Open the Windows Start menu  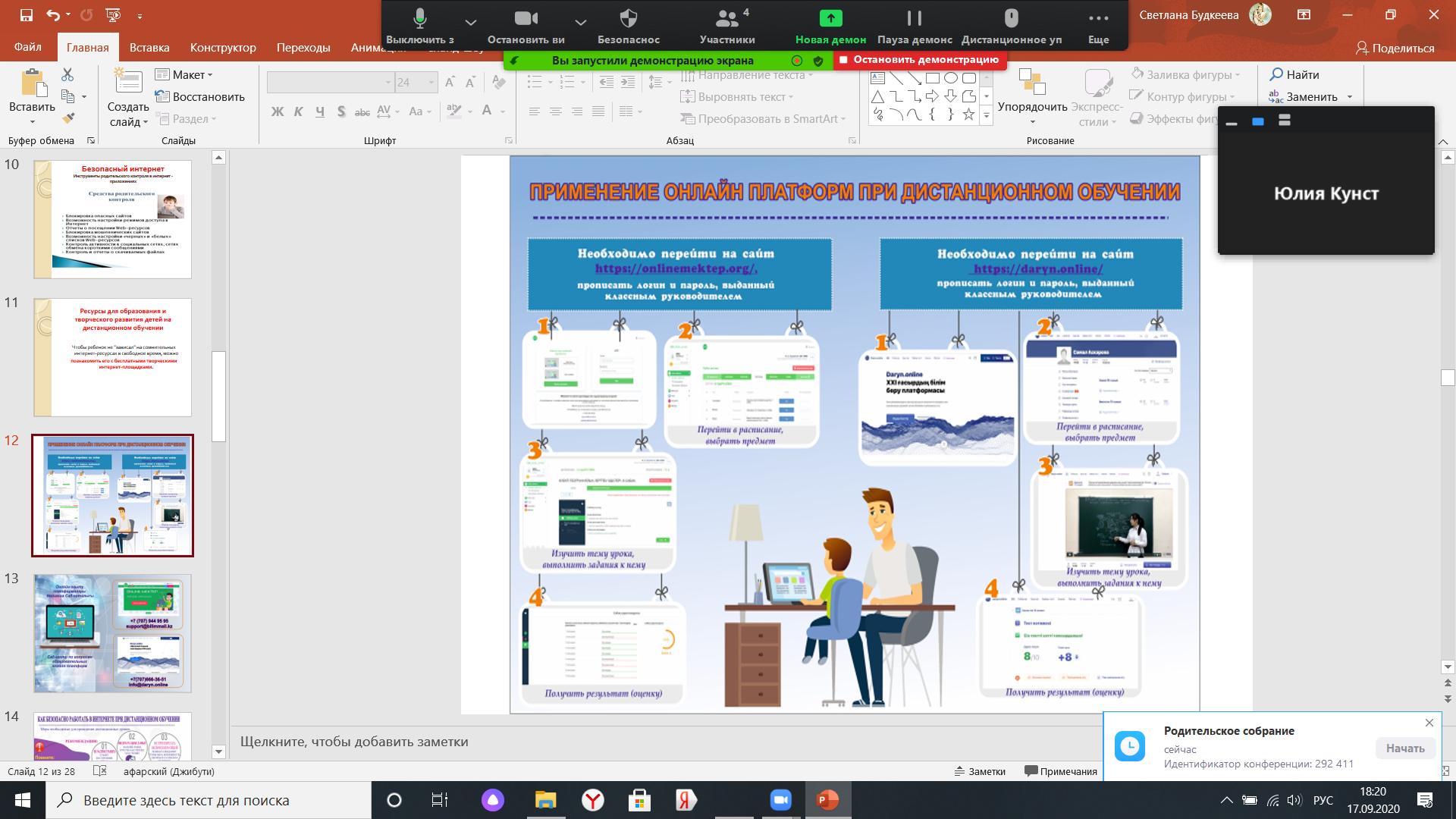pyautogui.click(x=22, y=800)
